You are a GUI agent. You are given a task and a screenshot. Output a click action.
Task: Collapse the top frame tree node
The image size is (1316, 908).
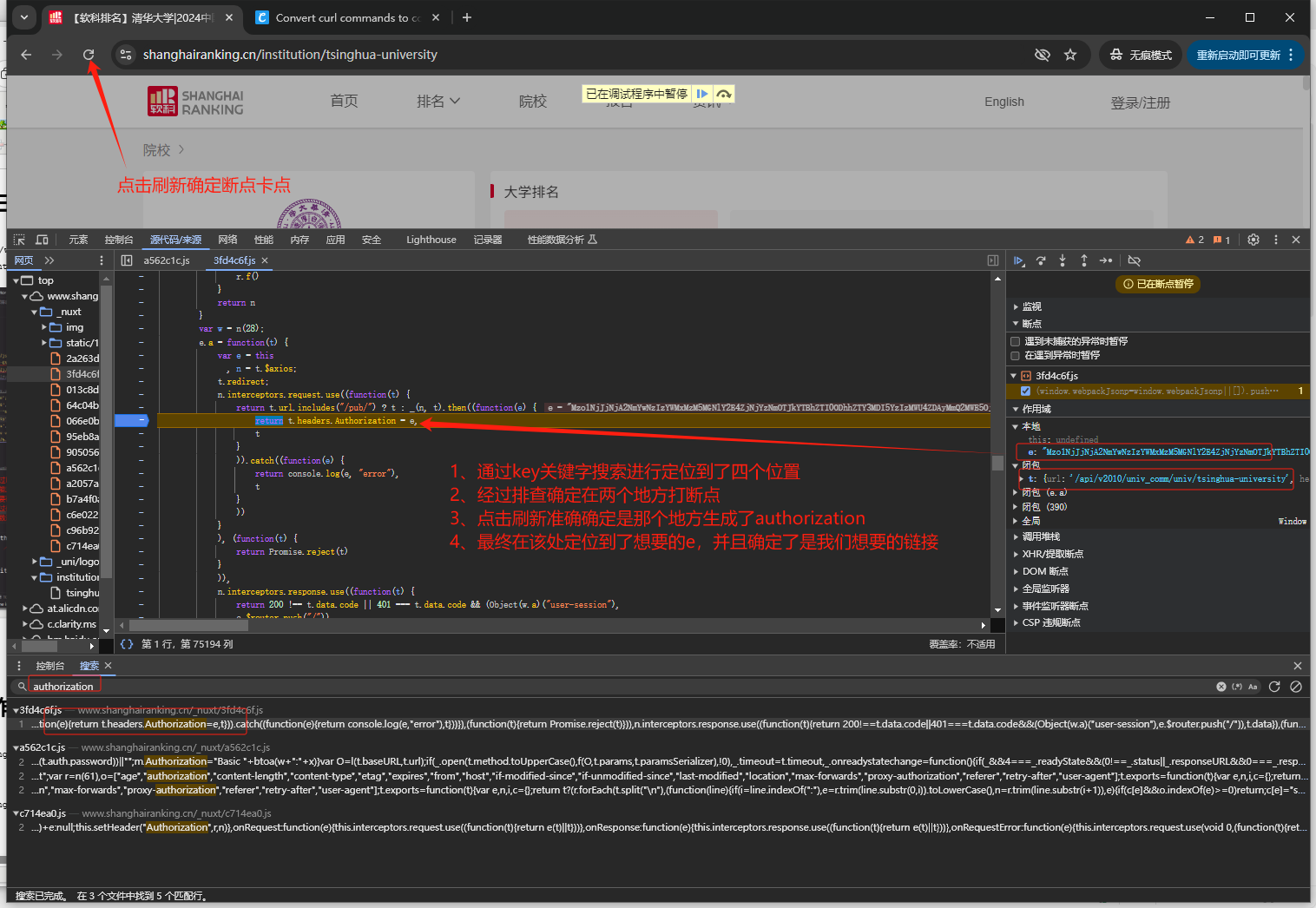16,280
